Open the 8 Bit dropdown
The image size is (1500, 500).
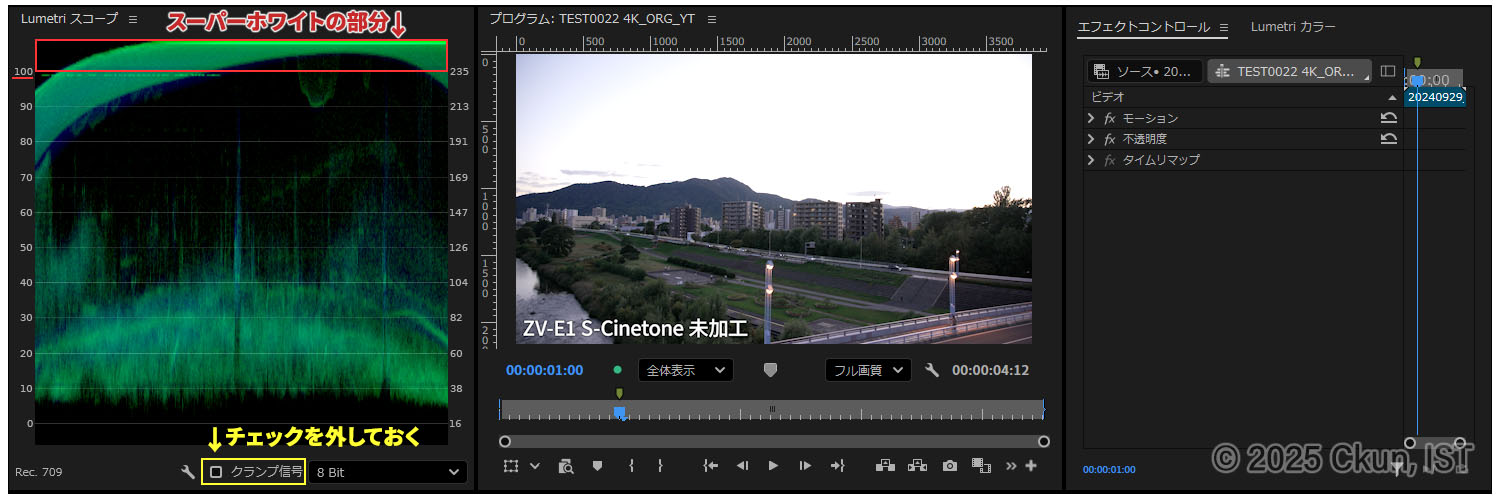coord(388,472)
